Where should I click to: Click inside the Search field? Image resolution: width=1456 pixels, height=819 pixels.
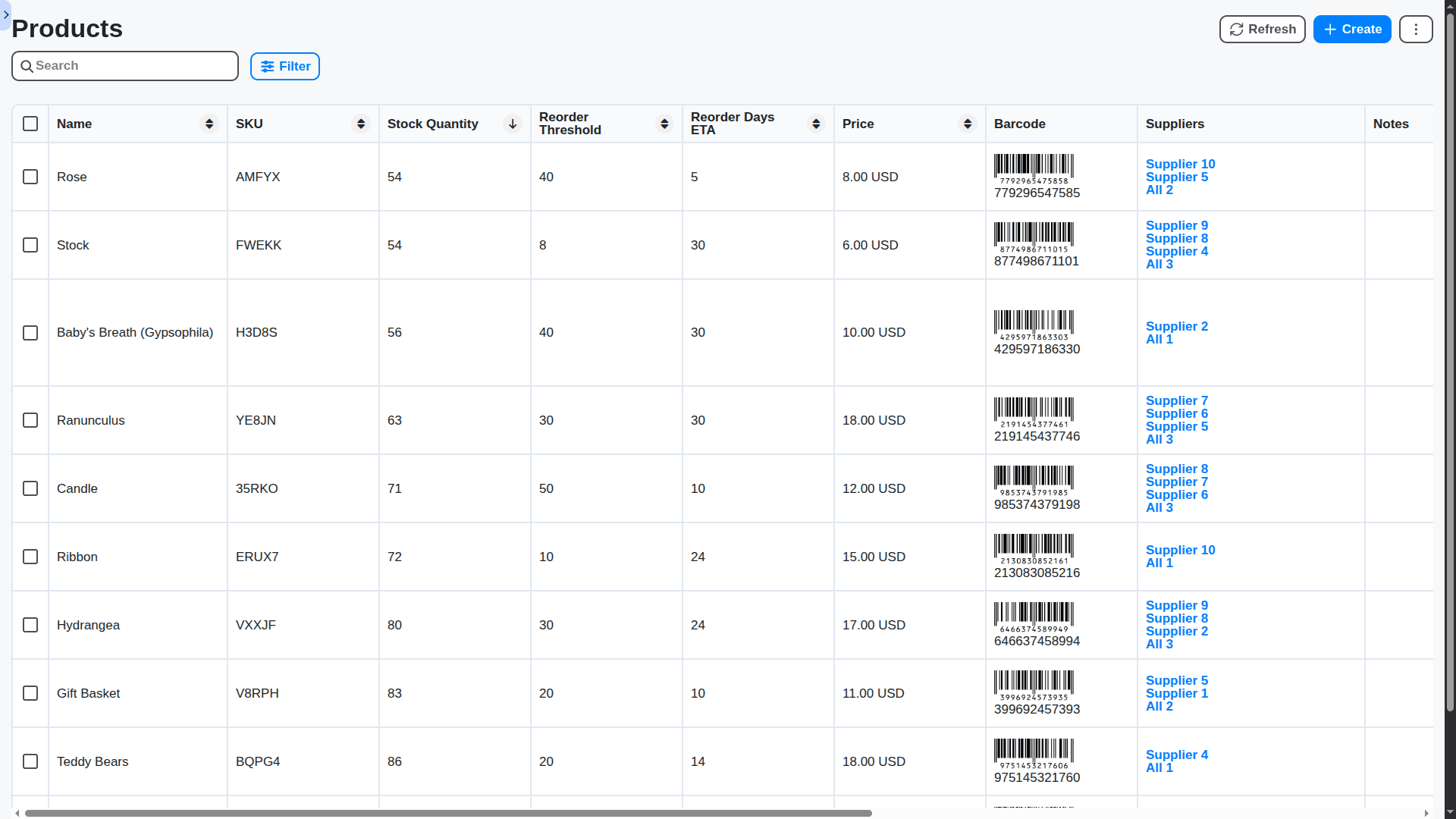pos(125,66)
